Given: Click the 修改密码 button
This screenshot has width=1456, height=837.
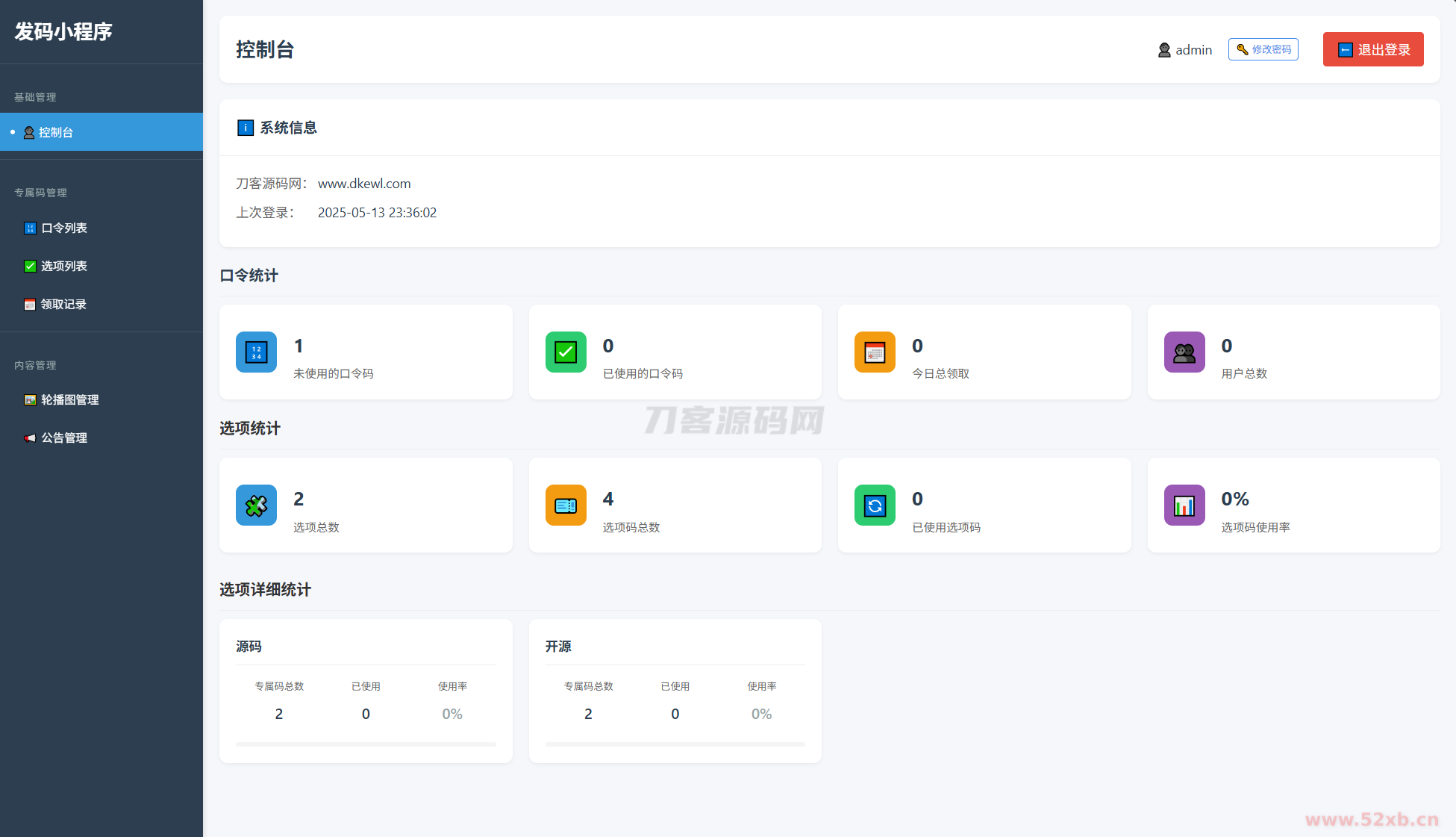Looking at the screenshot, I should (x=1263, y=49).
